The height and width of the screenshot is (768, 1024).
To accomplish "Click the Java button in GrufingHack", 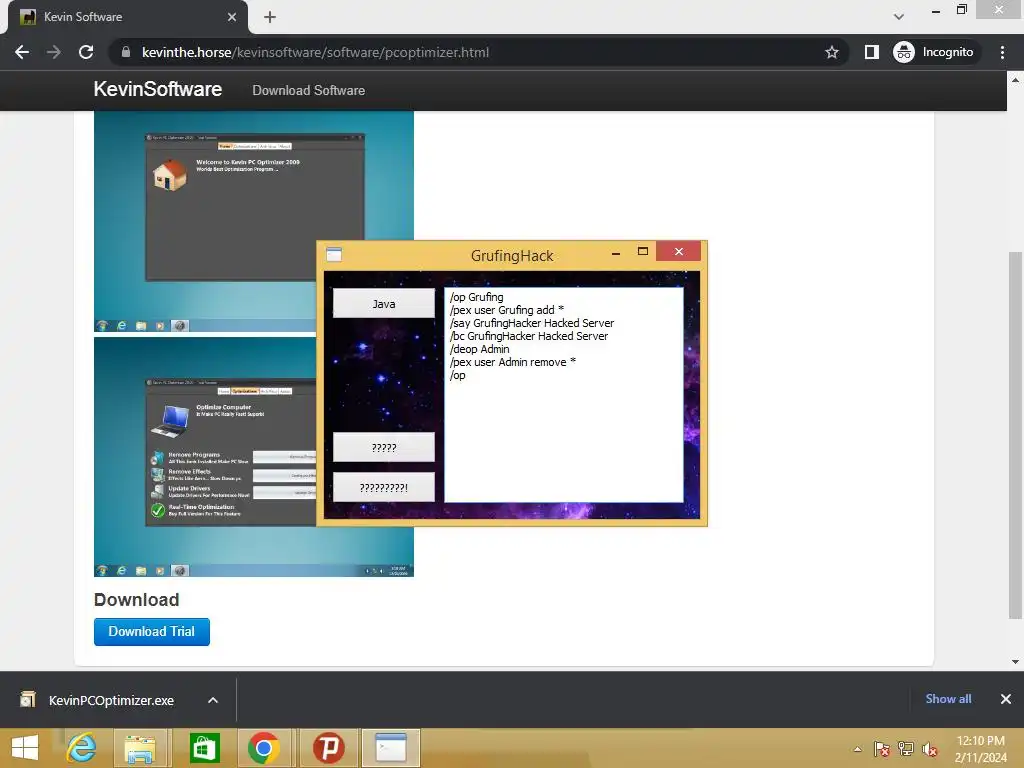I will pos(383,304).
